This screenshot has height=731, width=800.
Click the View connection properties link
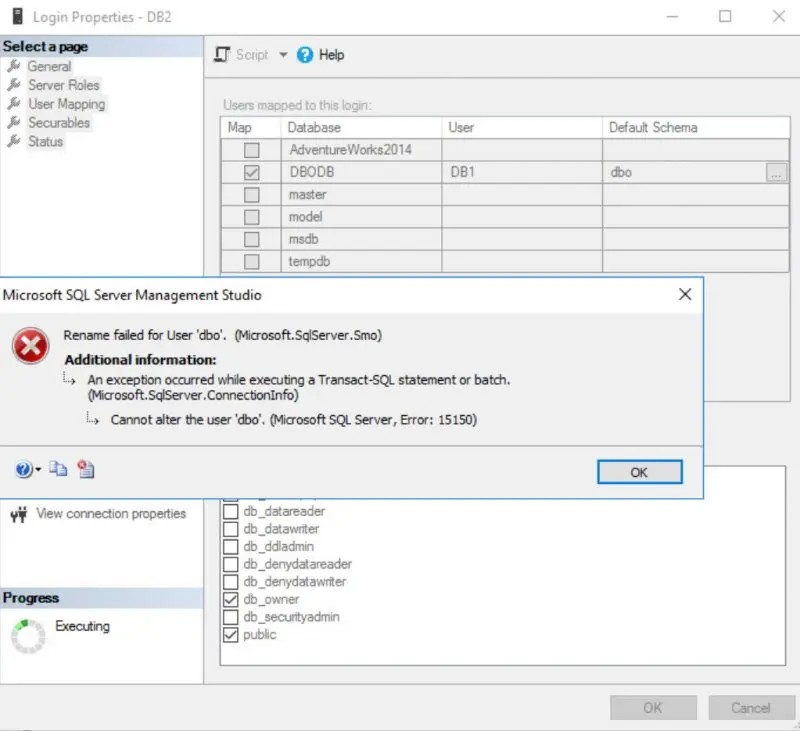111,514
